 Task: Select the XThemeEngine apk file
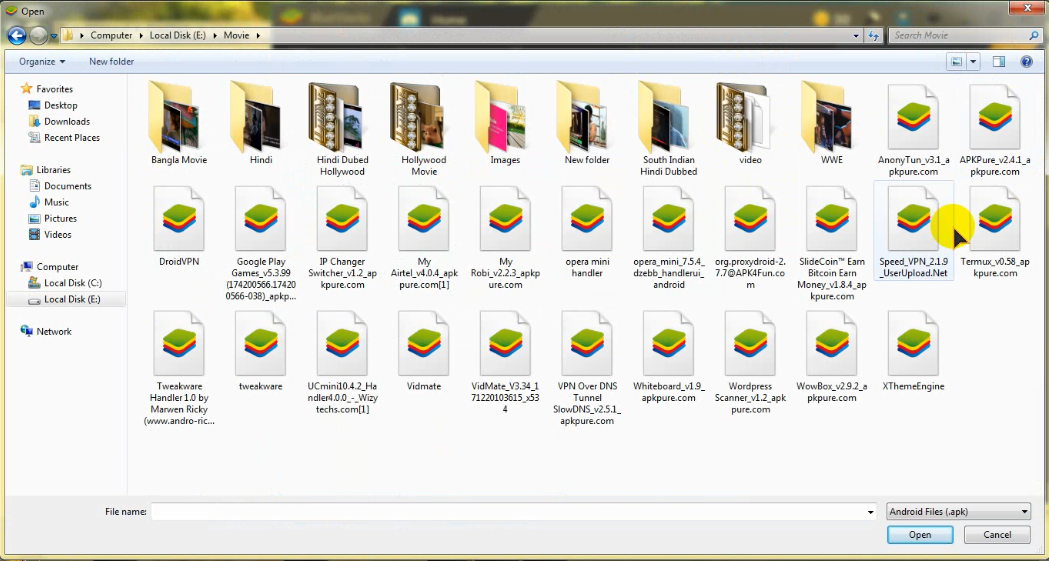point(913,350)
